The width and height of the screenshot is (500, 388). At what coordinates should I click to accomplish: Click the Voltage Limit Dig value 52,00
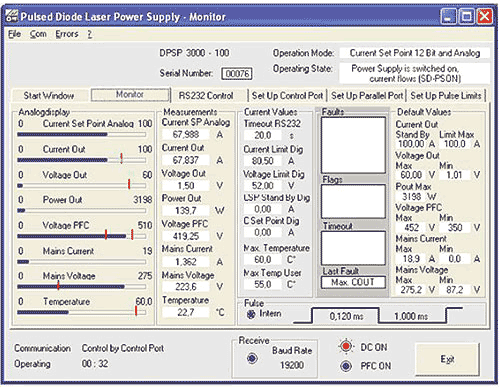click(x=263, y=186)
